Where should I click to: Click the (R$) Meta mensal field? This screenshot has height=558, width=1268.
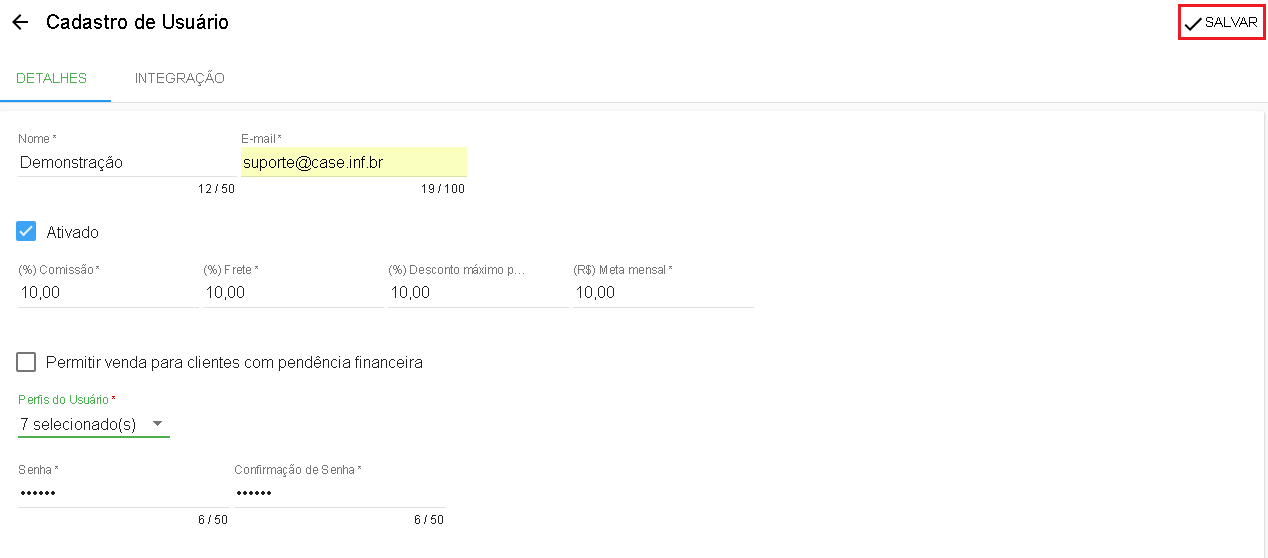pos(663,292)
